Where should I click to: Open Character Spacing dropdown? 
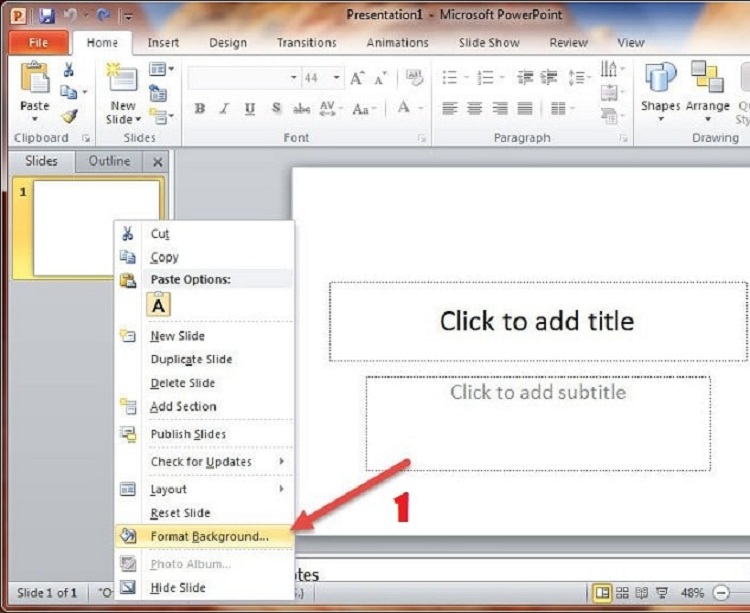(331, 109)
